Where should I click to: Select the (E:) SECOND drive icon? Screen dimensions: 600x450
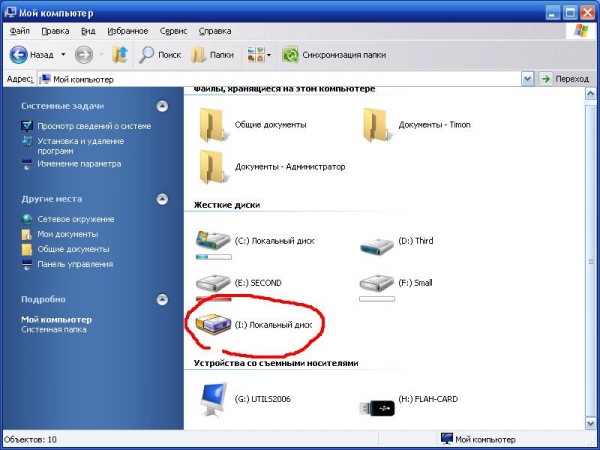tap(213, 283)
